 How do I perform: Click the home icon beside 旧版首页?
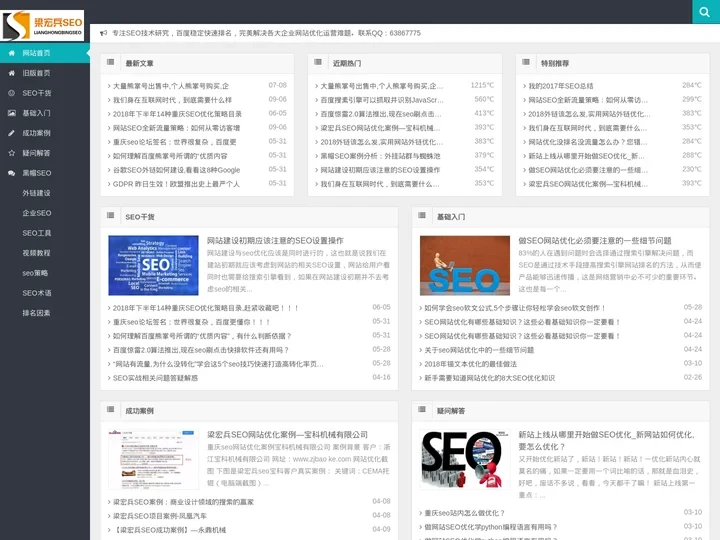click(12, 73)
